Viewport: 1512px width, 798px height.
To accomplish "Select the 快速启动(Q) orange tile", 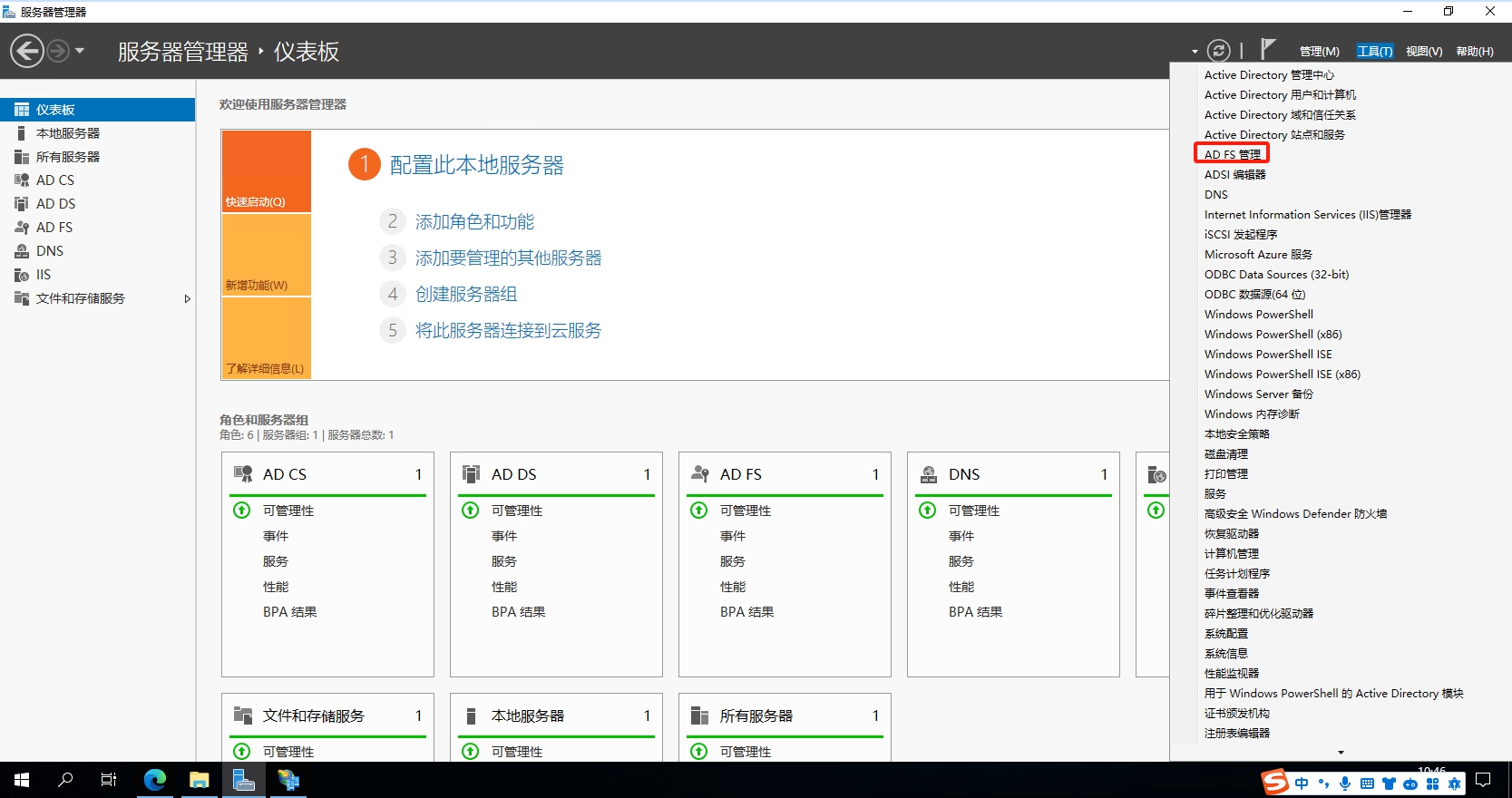I will coord(266,170).
